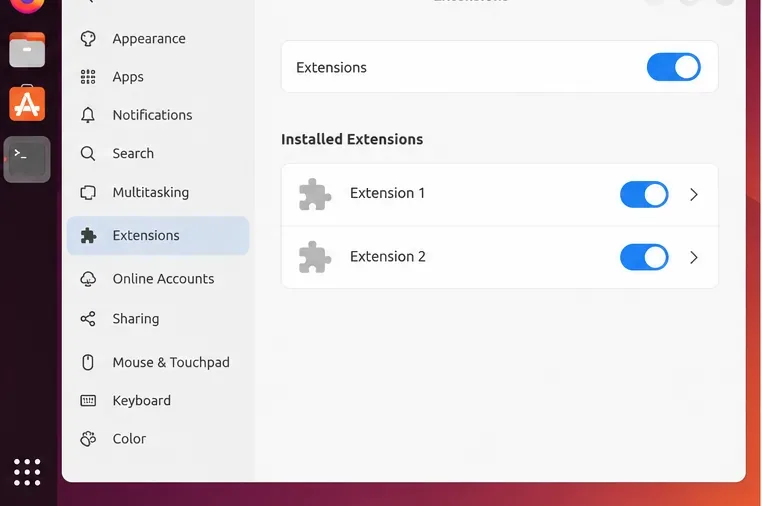The height and width of the screenshot is (506, 762).
Task: Click the Appearance palette icon
Action: [88, 38]
